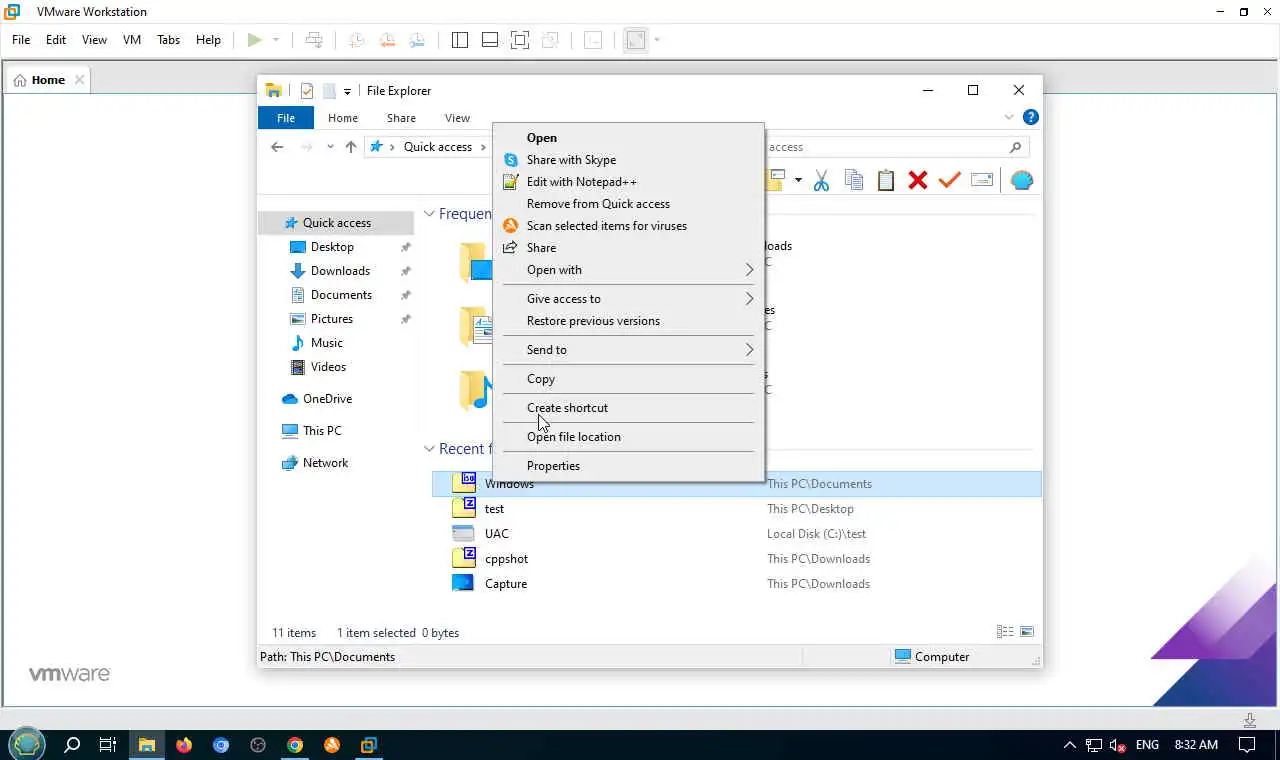The width and height of the screenshot is (1280, 760).
Task: Click the Unity mode toolbar icon
Action: pos(550,40)
